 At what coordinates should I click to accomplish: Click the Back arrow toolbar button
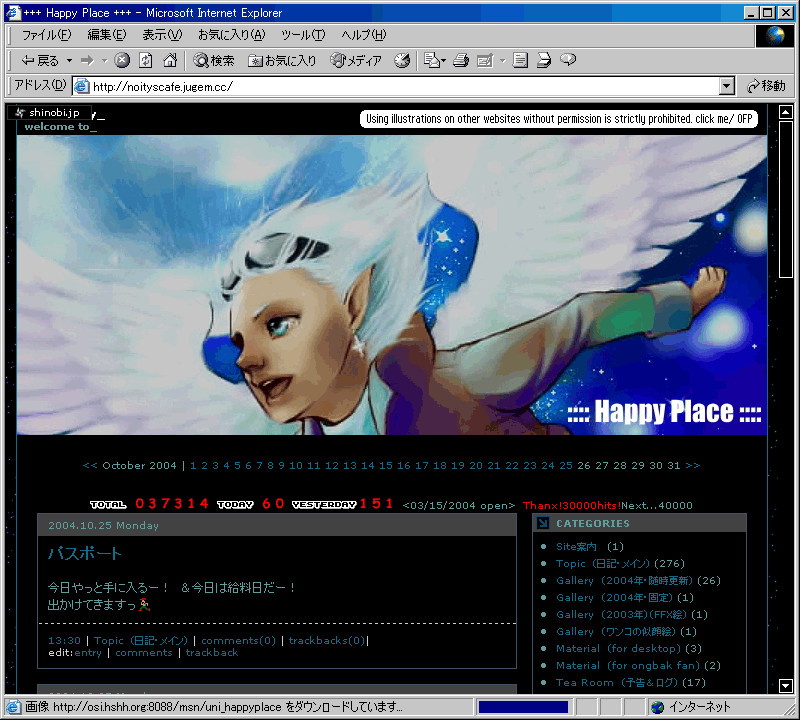click(40, 61)
